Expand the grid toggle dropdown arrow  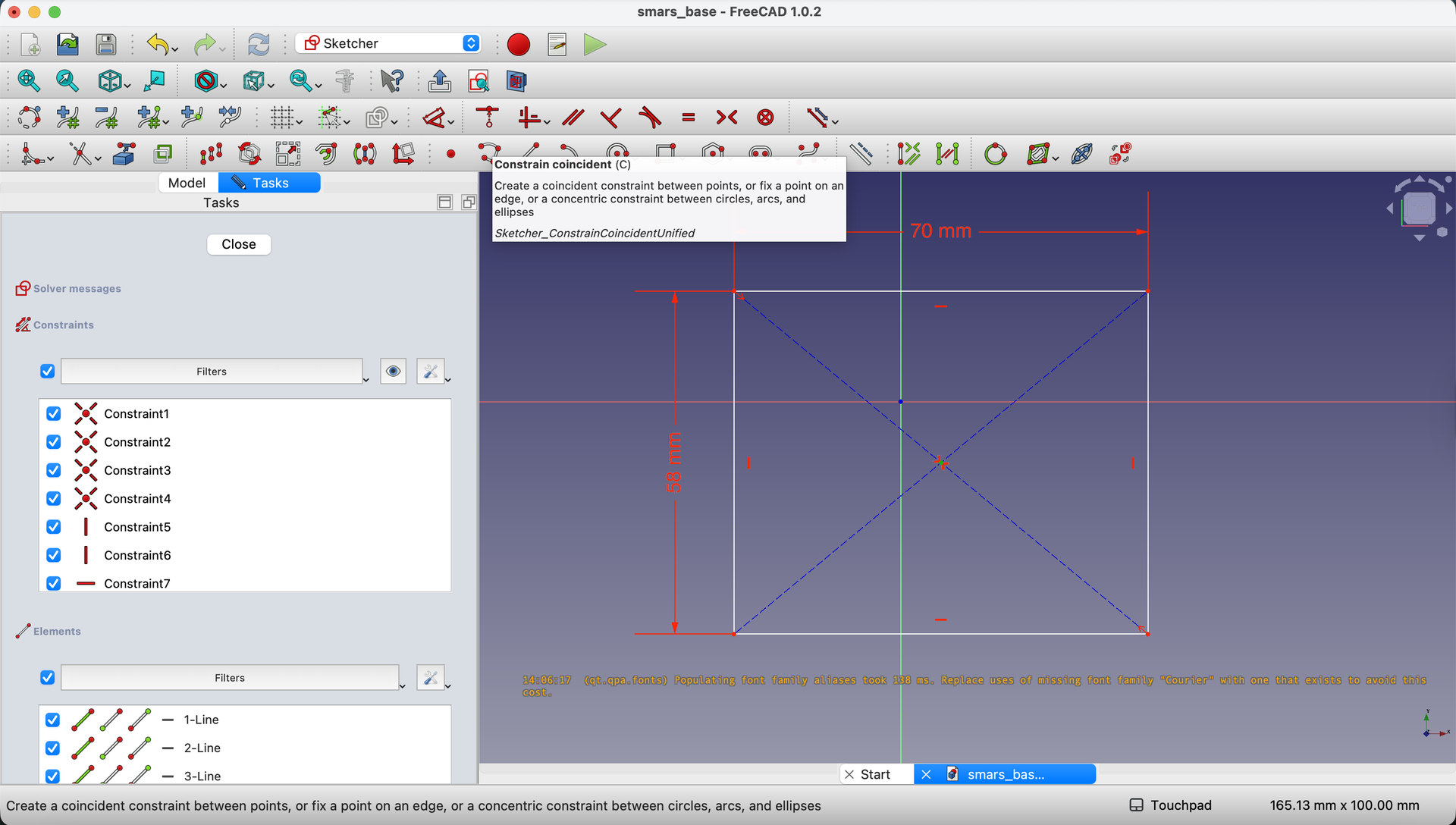(x=300, y=122)
